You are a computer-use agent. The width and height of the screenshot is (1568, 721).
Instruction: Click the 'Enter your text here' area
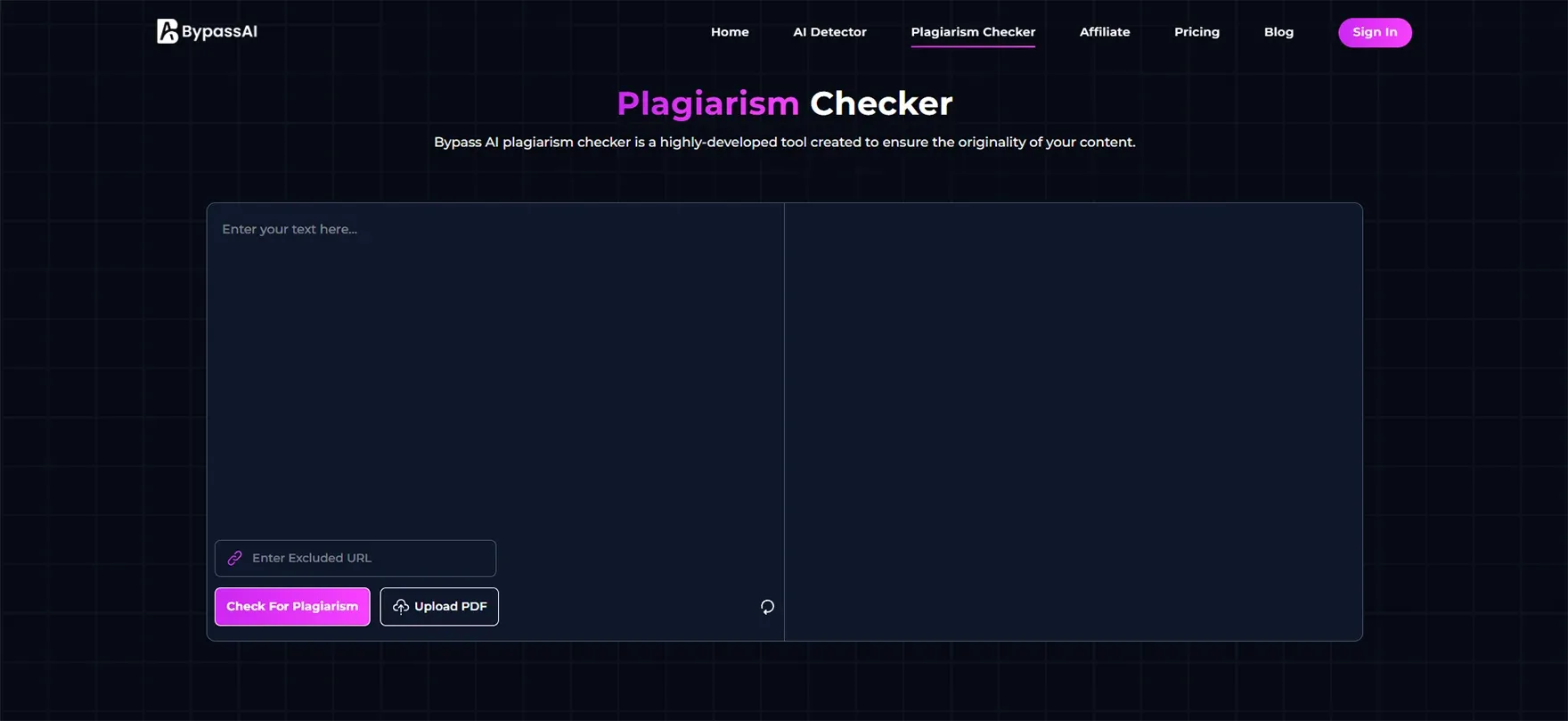click(x=495, y=370)
